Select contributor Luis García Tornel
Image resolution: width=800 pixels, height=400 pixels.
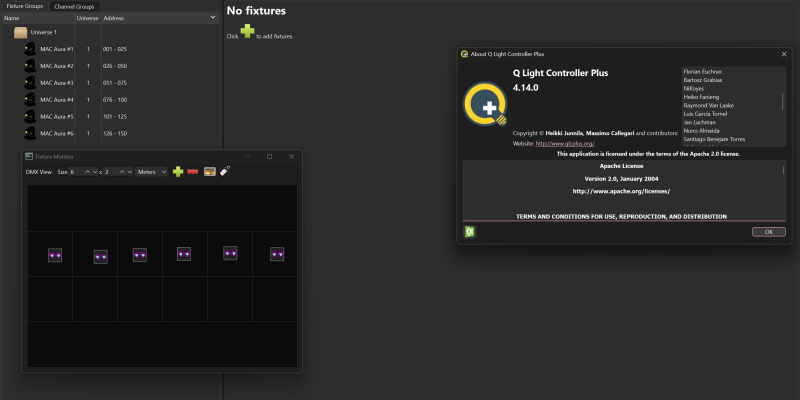[x=705, y=114]
